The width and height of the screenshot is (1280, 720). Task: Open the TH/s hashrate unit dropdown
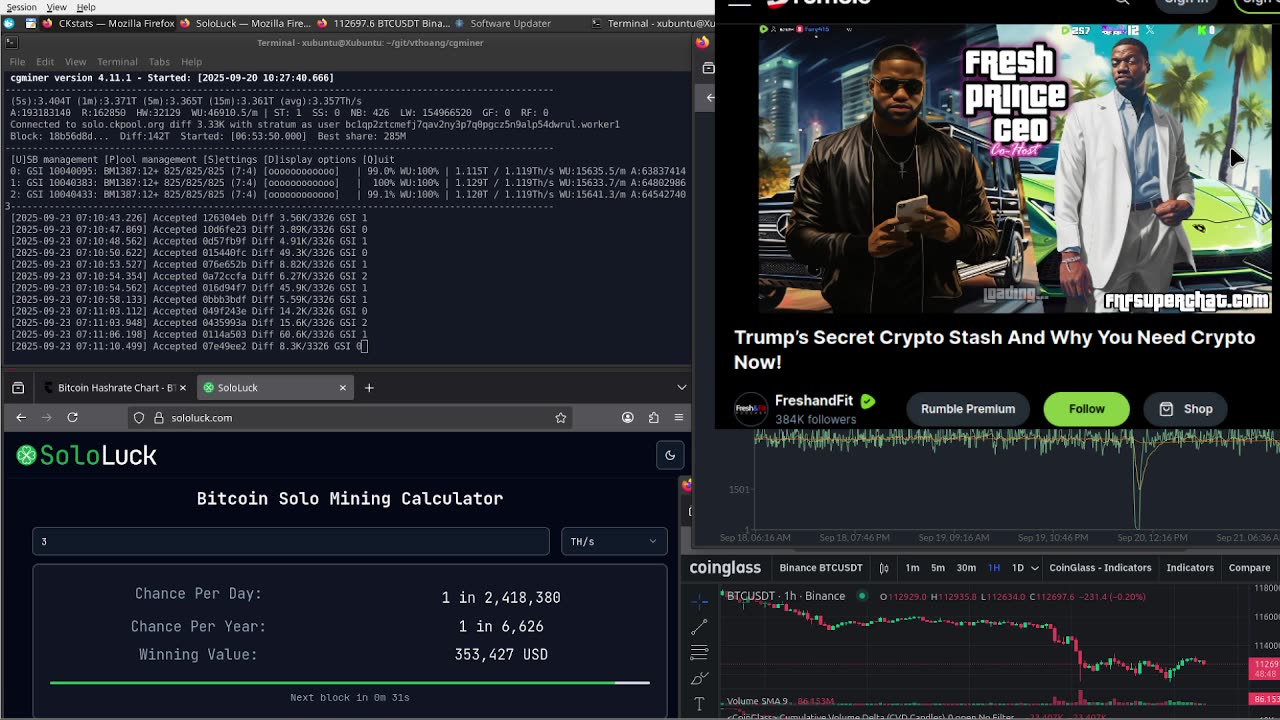(614, 541)
